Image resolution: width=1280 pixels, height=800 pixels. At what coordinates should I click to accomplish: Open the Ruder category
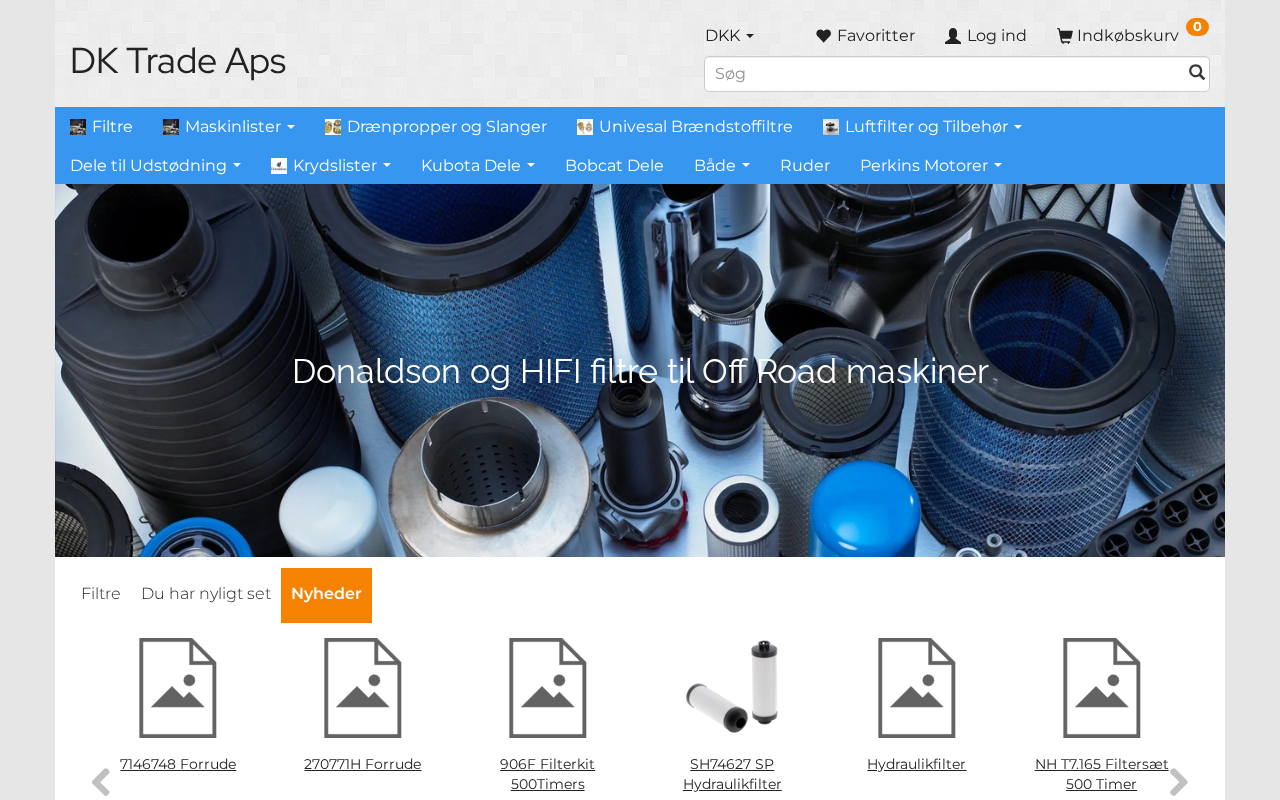pos(805,166)
